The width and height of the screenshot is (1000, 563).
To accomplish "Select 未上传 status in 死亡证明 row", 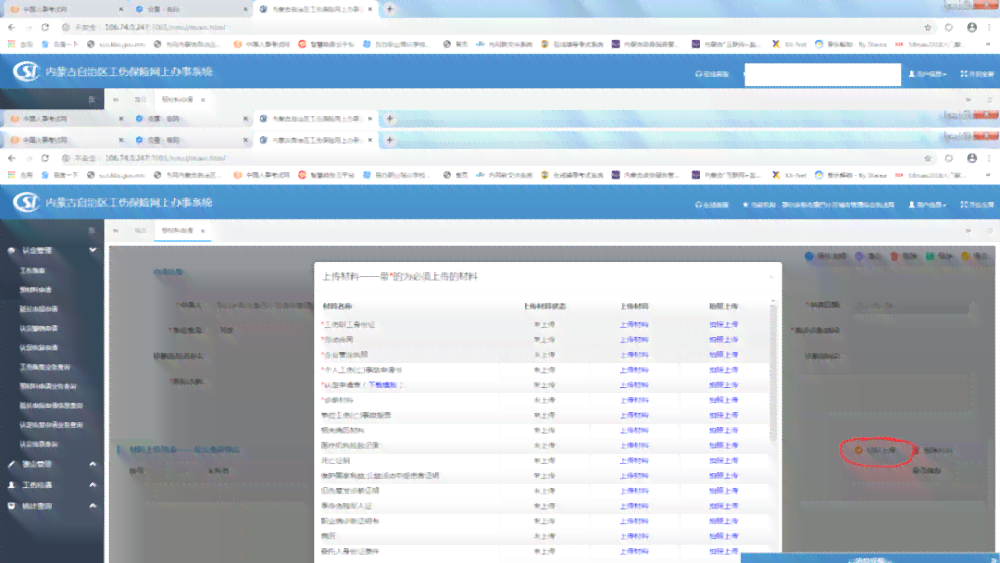I will (x=544, y=460).
